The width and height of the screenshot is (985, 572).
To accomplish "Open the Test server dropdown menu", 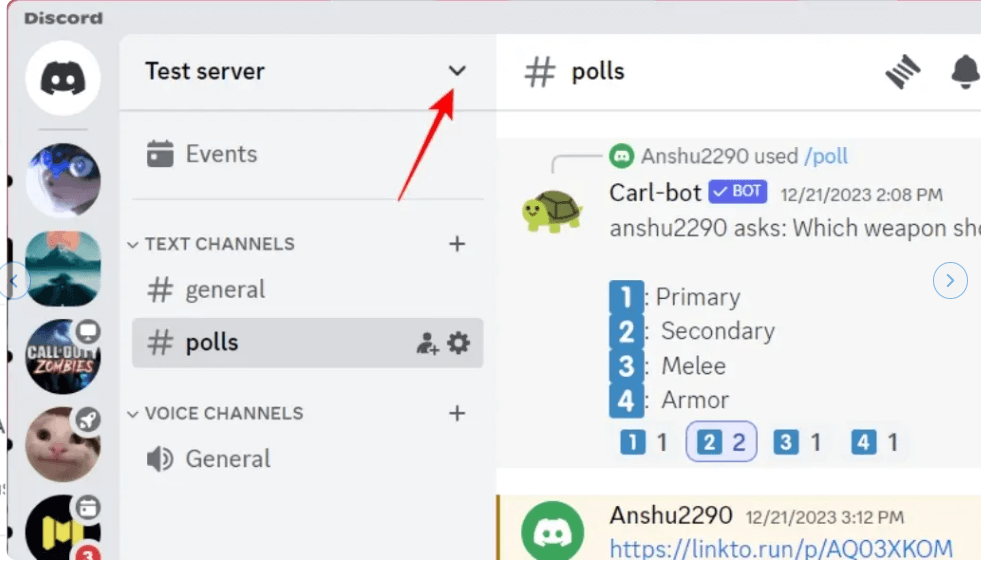I will [457, 71].
